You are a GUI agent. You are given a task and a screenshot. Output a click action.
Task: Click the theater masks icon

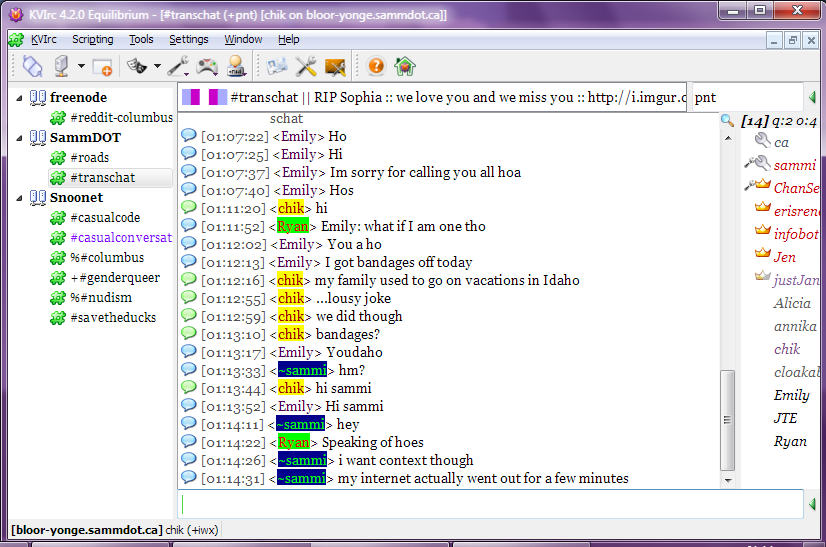pyautogui.click(x=137, y=66)
